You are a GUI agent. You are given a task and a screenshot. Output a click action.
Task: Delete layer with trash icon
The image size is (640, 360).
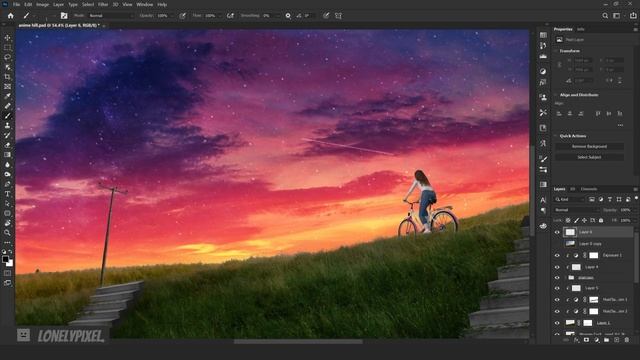627,340
